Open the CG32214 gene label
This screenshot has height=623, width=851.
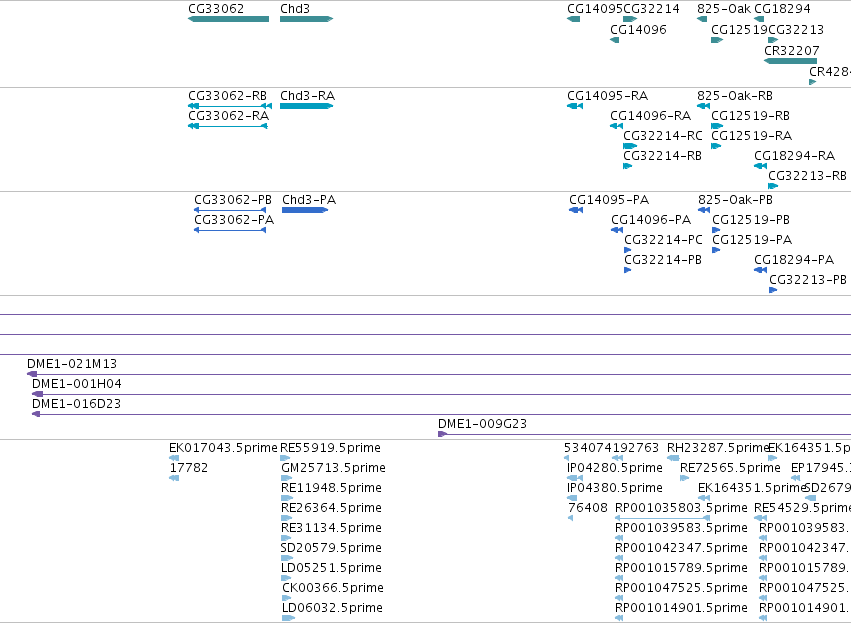click(651, 9)
